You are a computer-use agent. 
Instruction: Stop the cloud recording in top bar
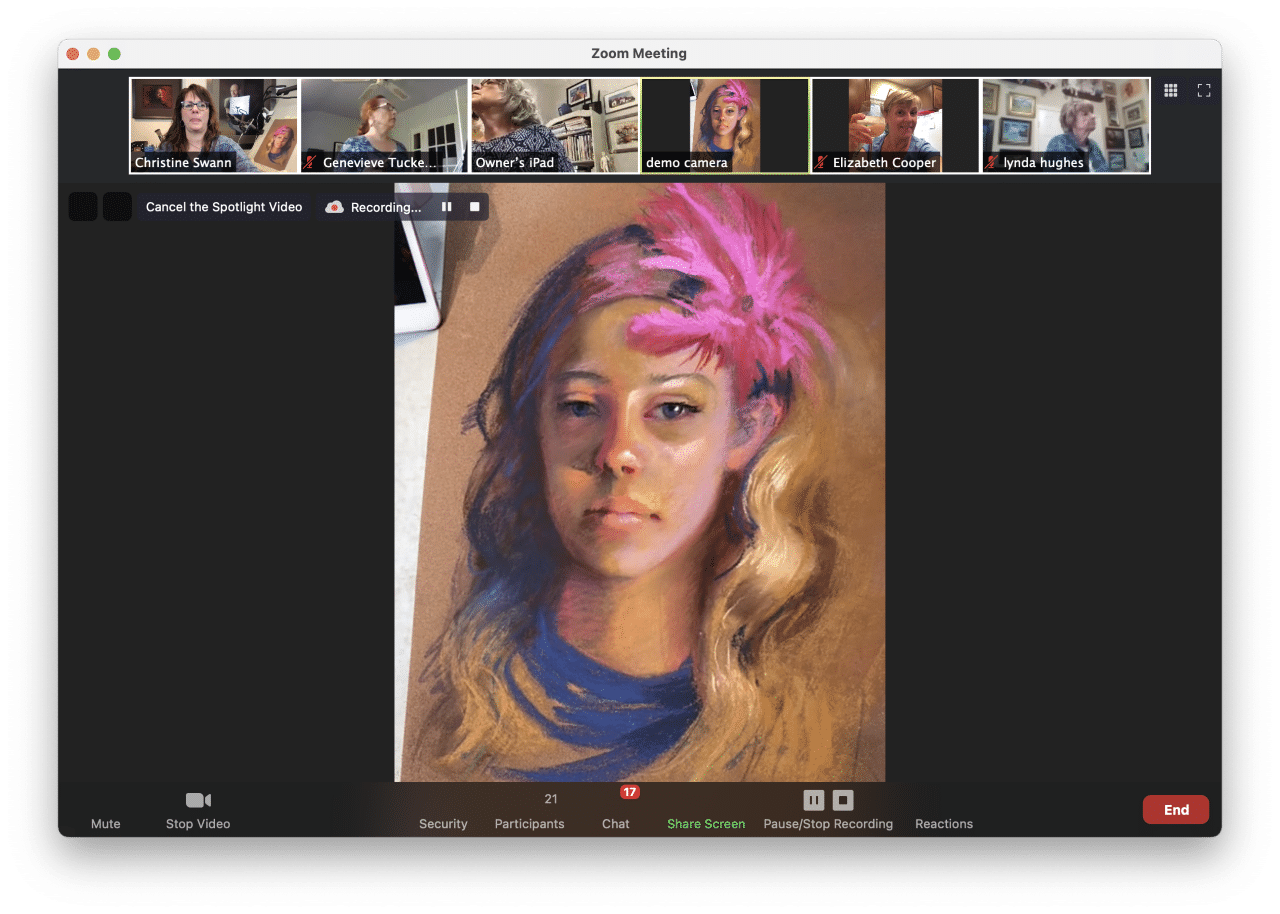click(475, 207)
